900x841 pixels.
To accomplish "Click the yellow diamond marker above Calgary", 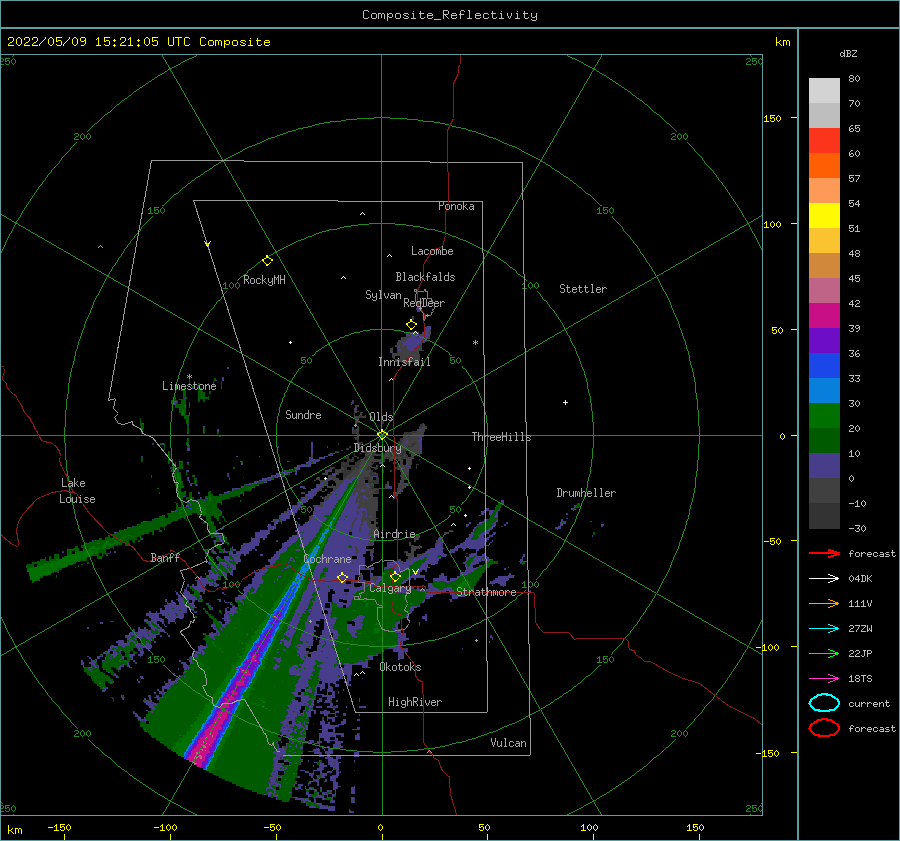I will coord(395,576).
